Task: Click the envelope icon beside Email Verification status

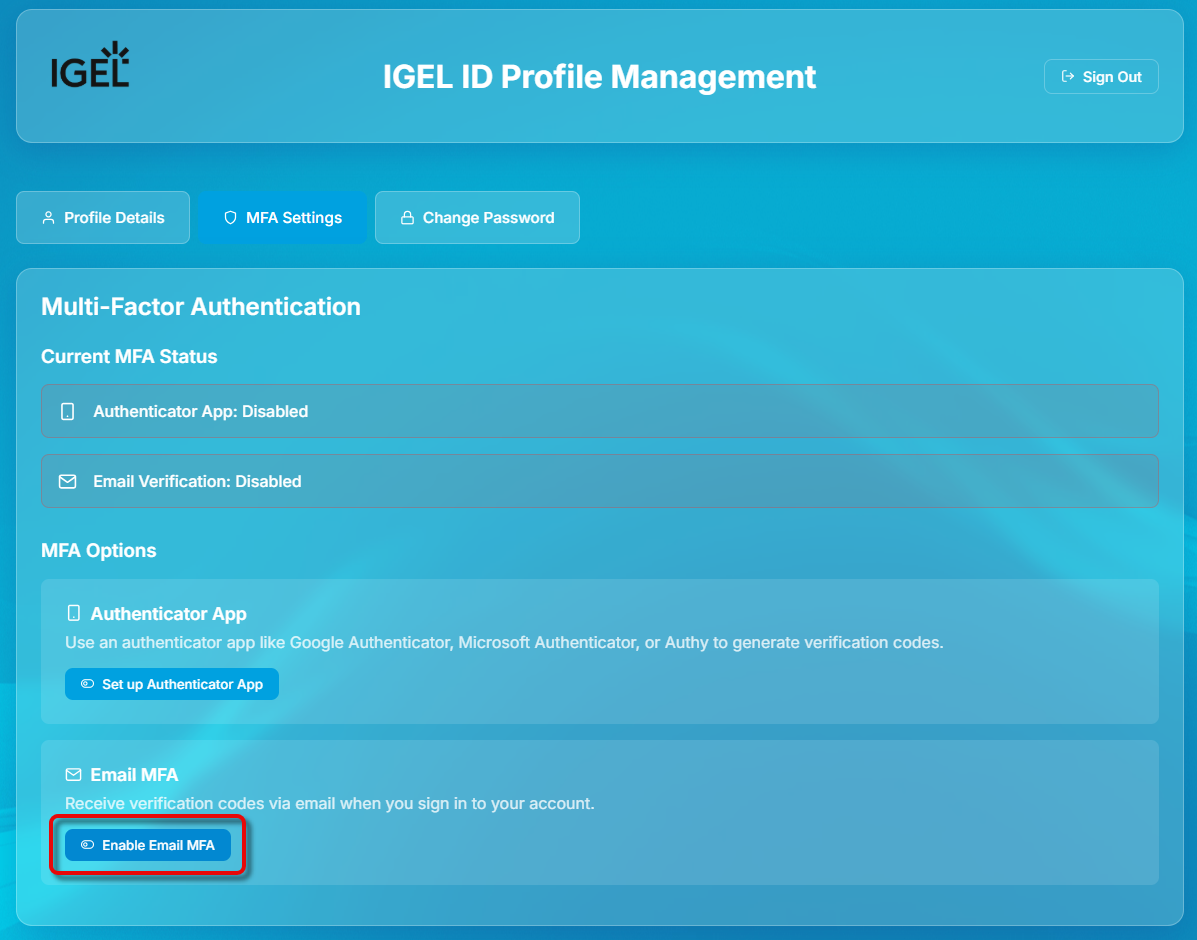Action: (67, 481)
